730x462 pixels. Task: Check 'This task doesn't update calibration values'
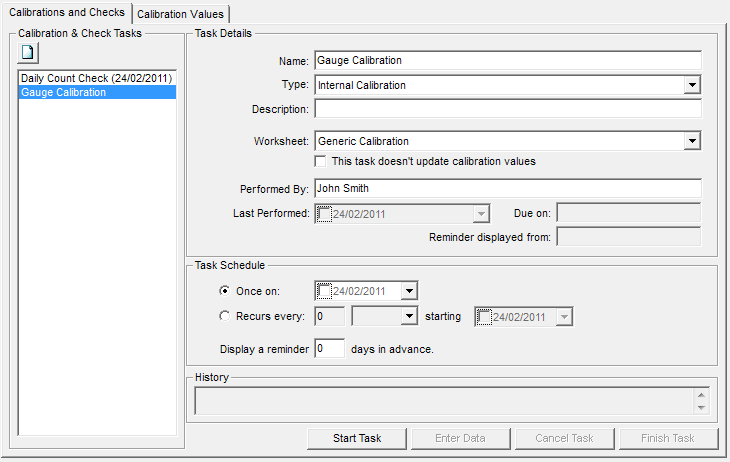(x=321, y=161)
